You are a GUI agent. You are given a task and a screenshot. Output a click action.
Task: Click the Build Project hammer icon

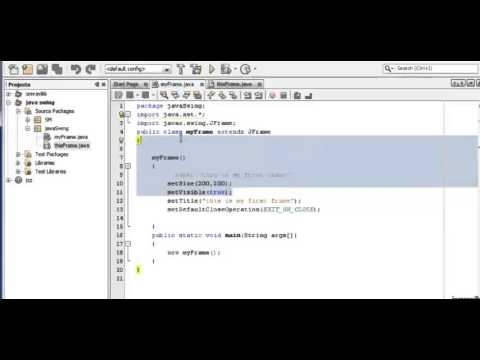[x=180, y=69]
